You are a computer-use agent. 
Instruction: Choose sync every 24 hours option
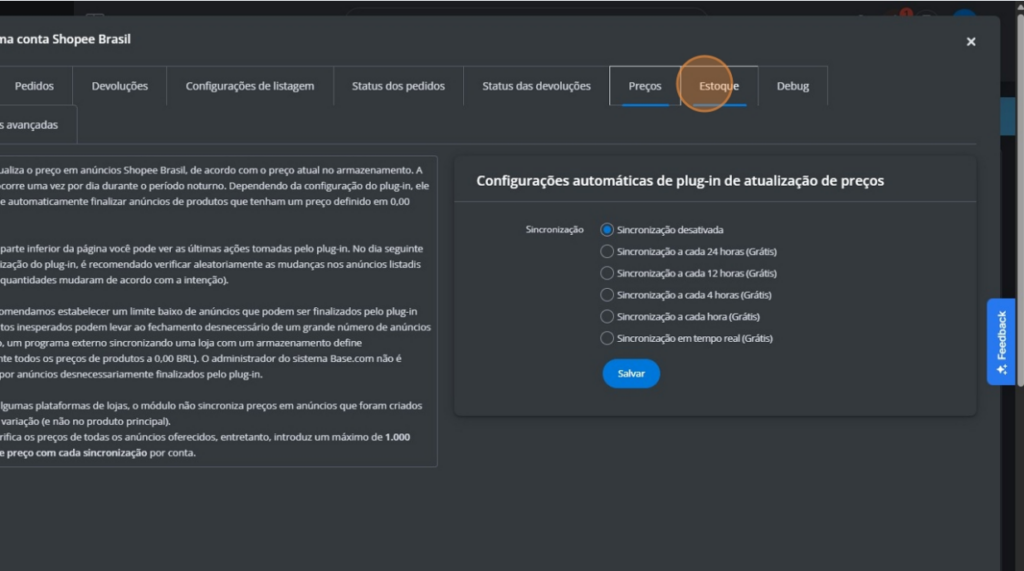[x=607, y=252]
